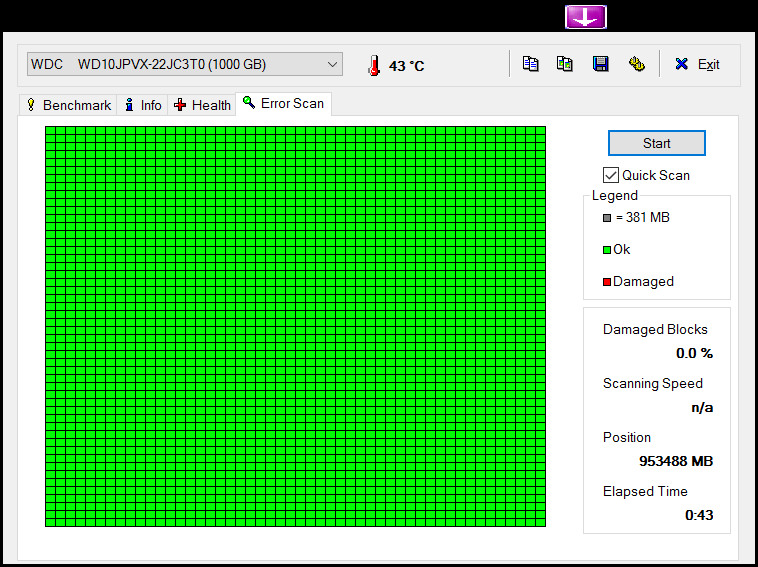Click the Scanning Speed n/a value
Image resolution: width=758 pixels, height=567 pixels.
[x=702, y=407]
